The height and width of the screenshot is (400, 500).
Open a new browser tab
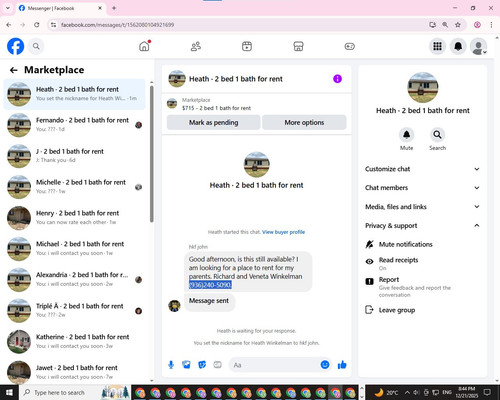114,8
